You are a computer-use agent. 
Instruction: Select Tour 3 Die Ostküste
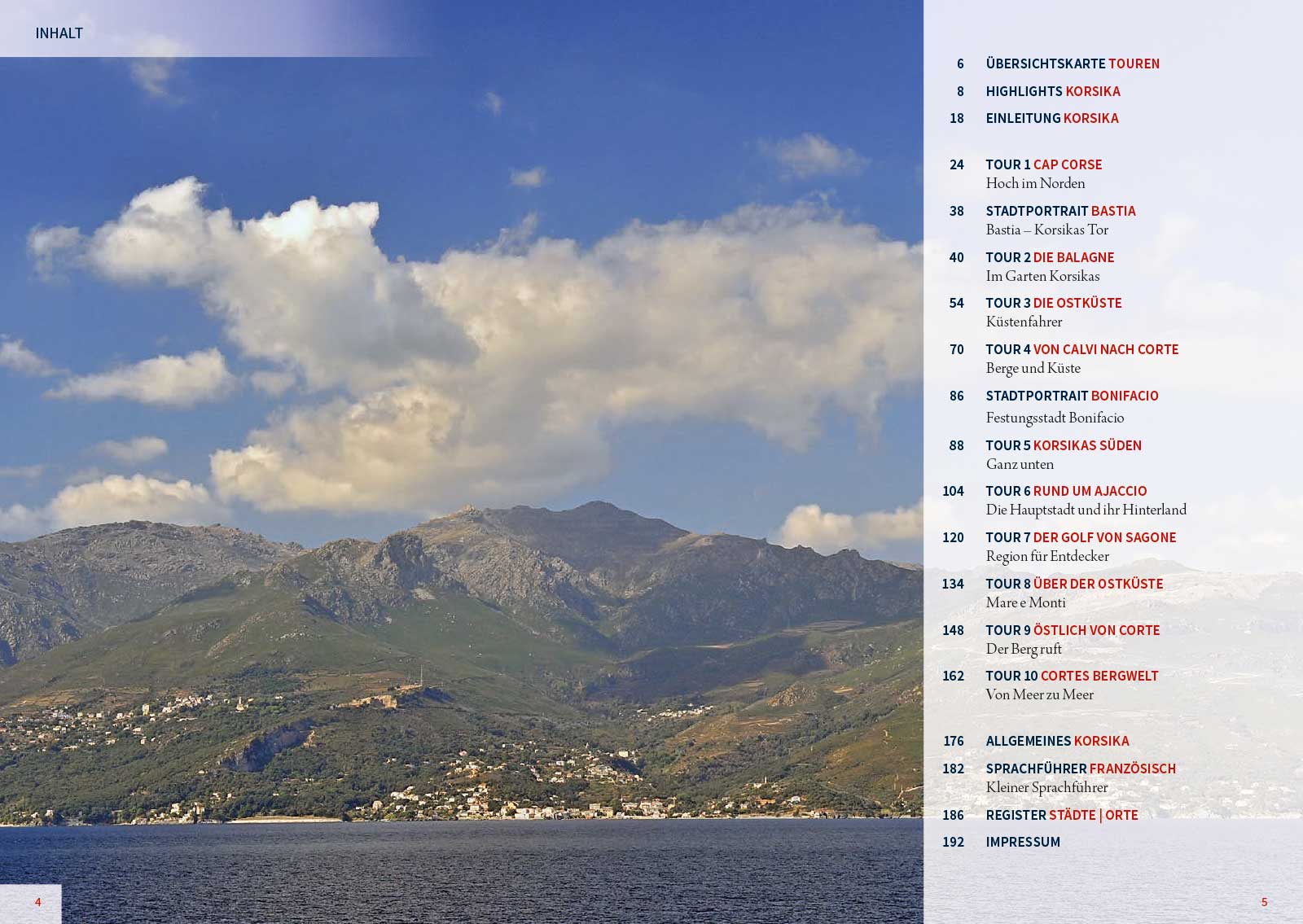click(1053, 303)
